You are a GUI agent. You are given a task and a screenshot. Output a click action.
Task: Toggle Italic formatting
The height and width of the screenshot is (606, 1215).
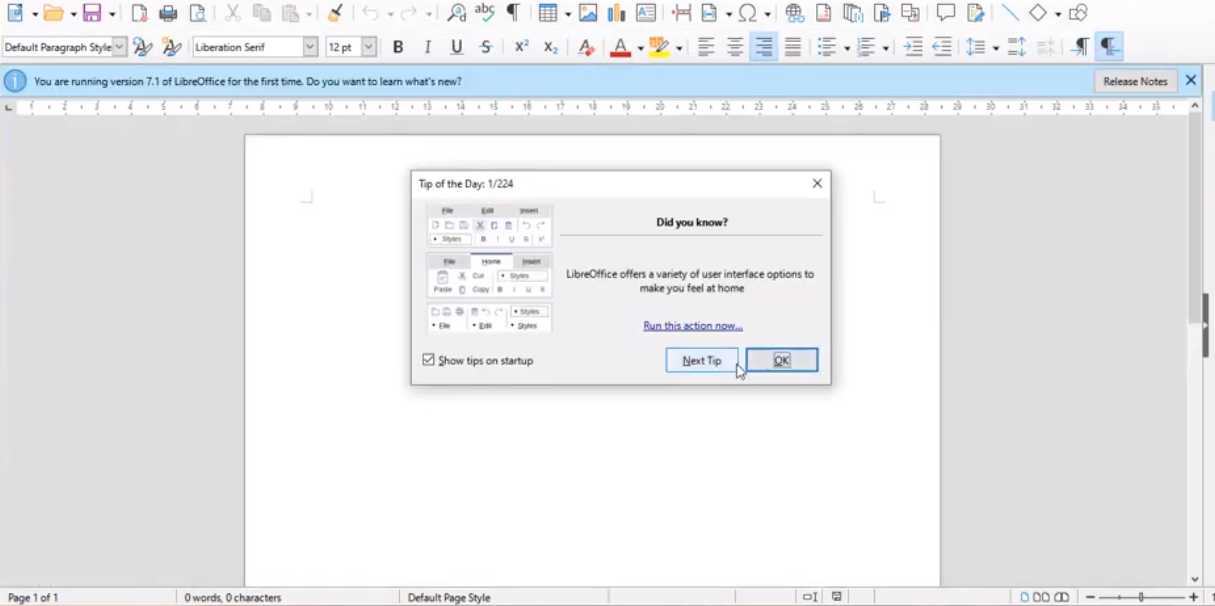tap(427, 47)
